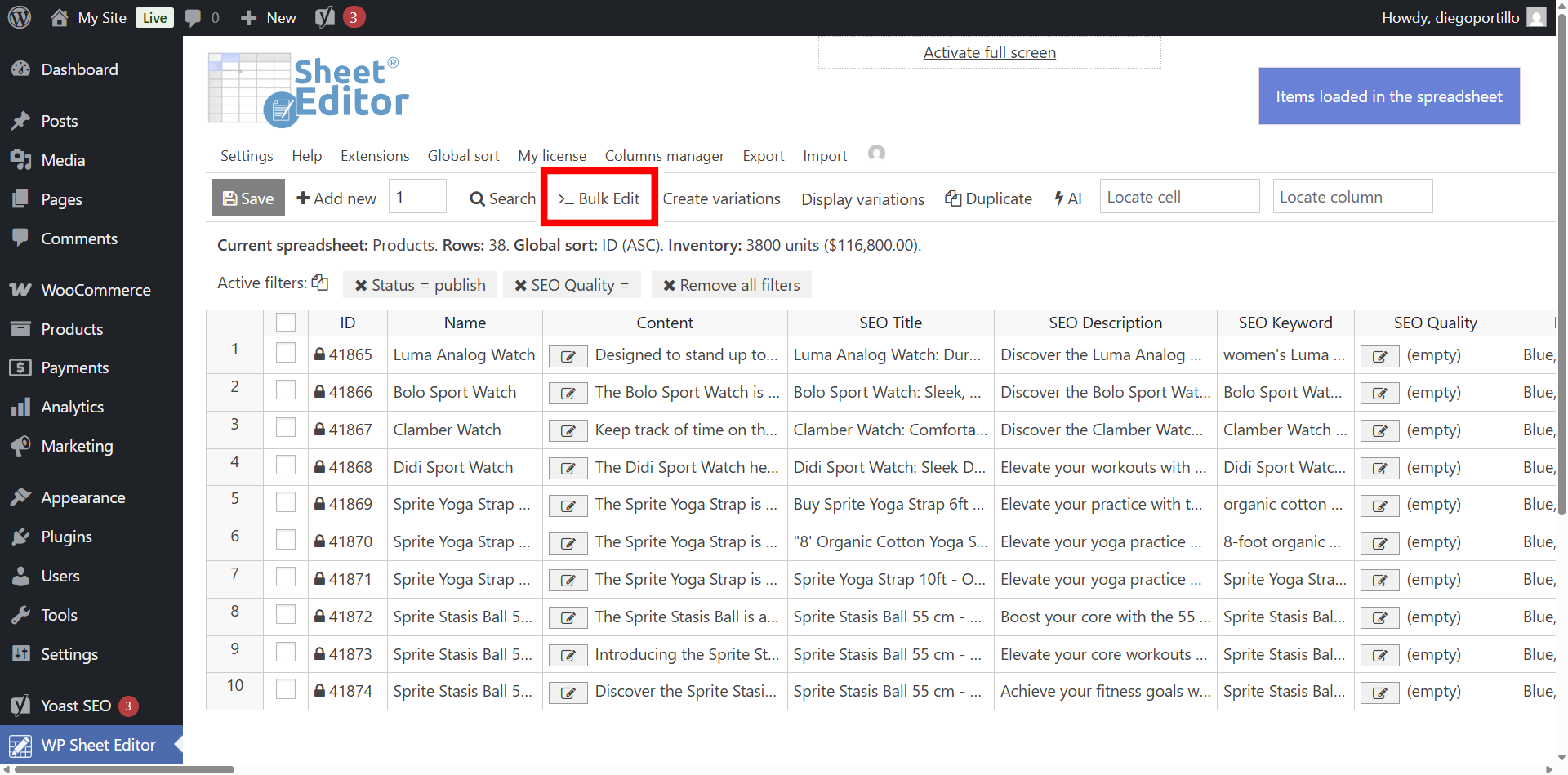Viewport: 1568px width, 775px height.
Task: Click the lock icon beside ID 41868
Action: point(320,467)
